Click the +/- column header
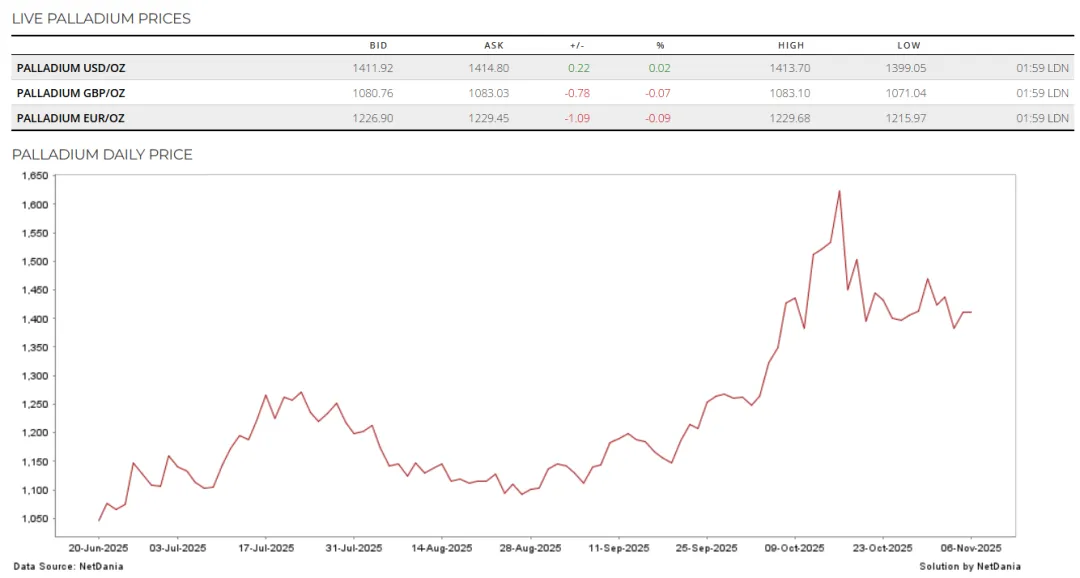The width and height of the screenshot is (1080, 578). [x=577, y=45]
